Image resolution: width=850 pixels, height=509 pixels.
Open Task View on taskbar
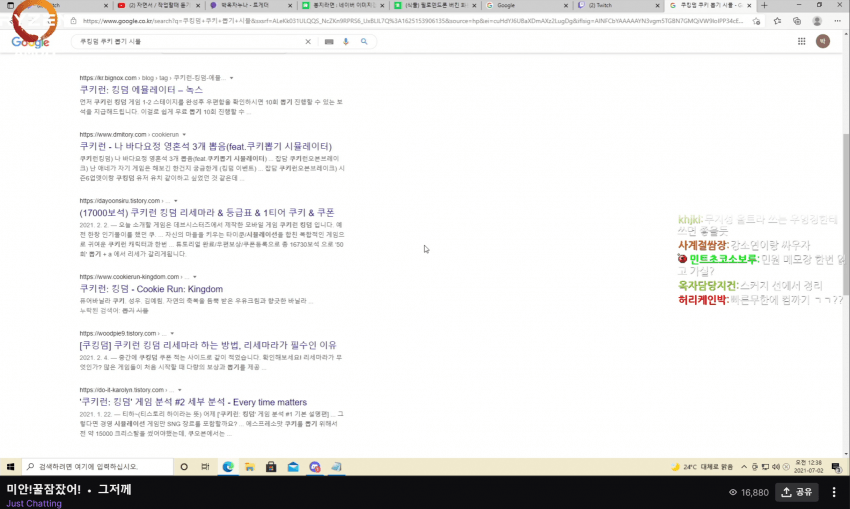coord(205,467)
